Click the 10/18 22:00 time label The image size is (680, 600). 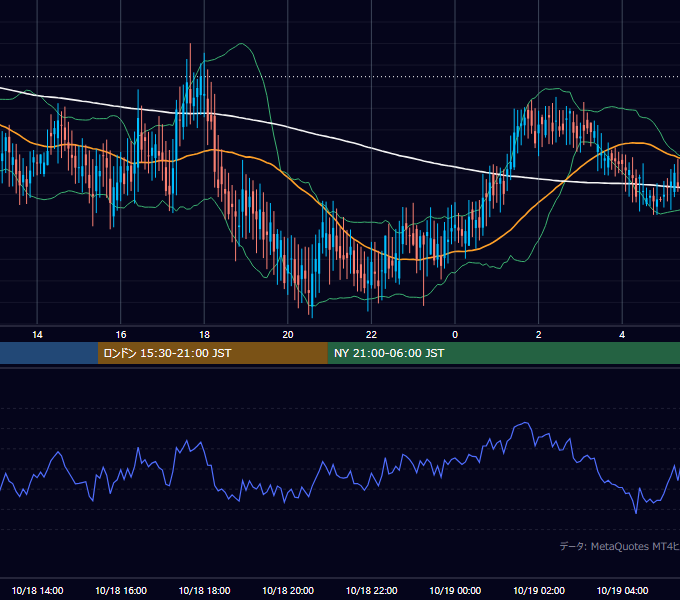[371, 590]
